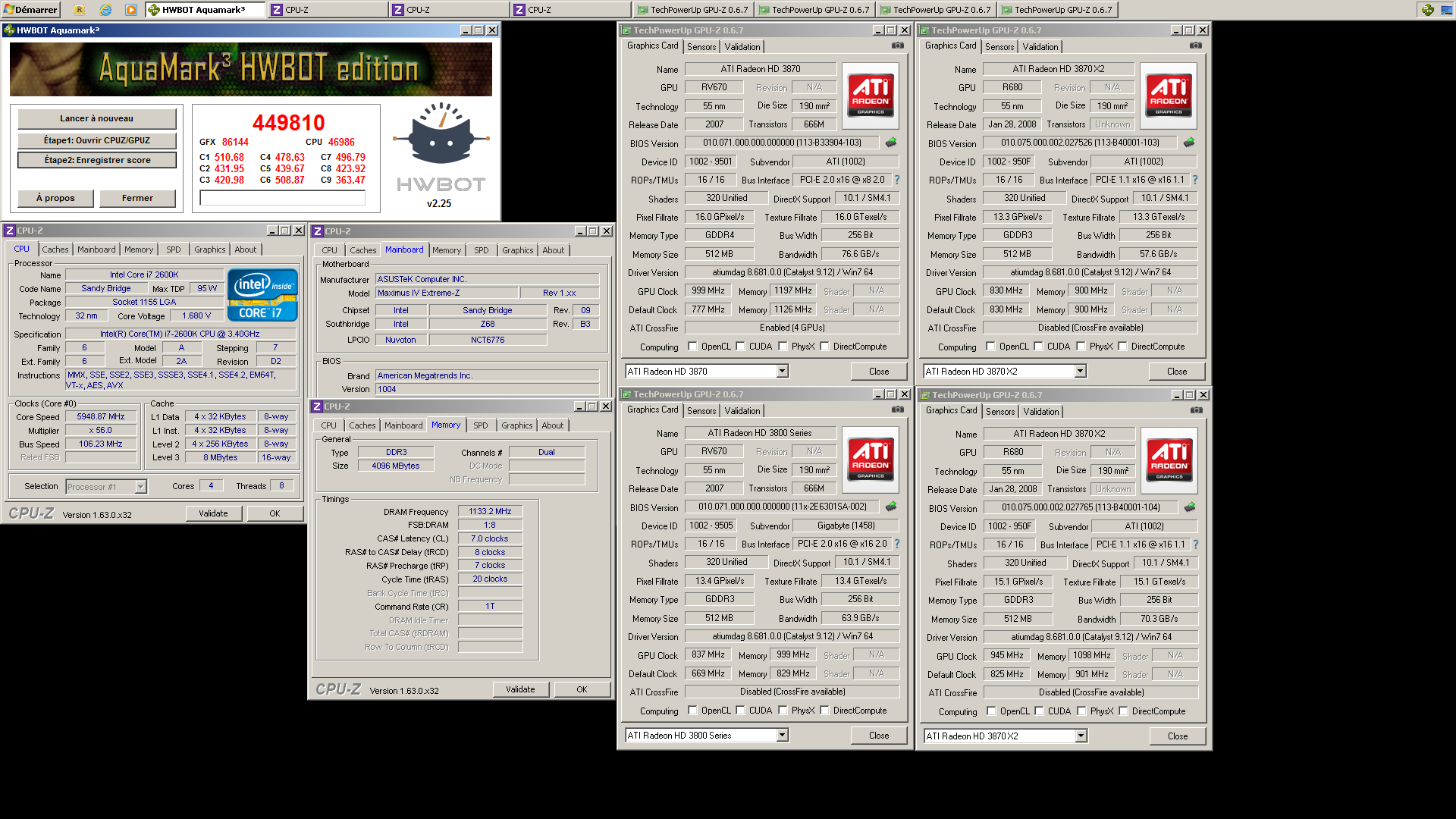Viewport: 1456px width, 819px height.
Task: Click the AquaMark3 HWBOT edition banner
Action: pyautogui.click(x=251, y=69)
